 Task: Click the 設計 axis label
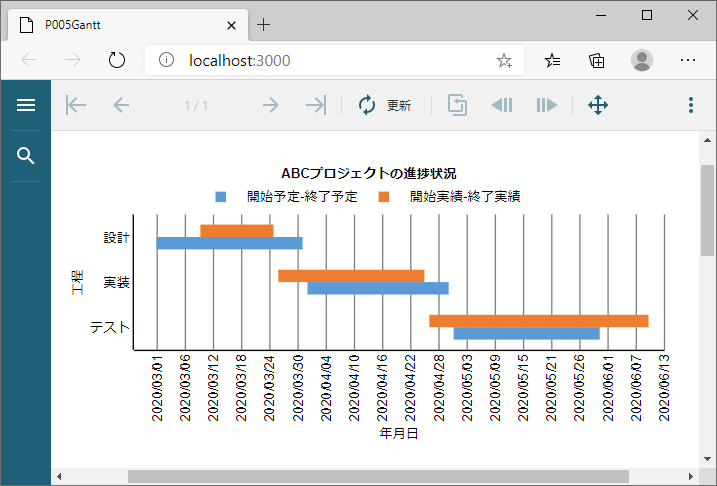[x=117, y=238]
